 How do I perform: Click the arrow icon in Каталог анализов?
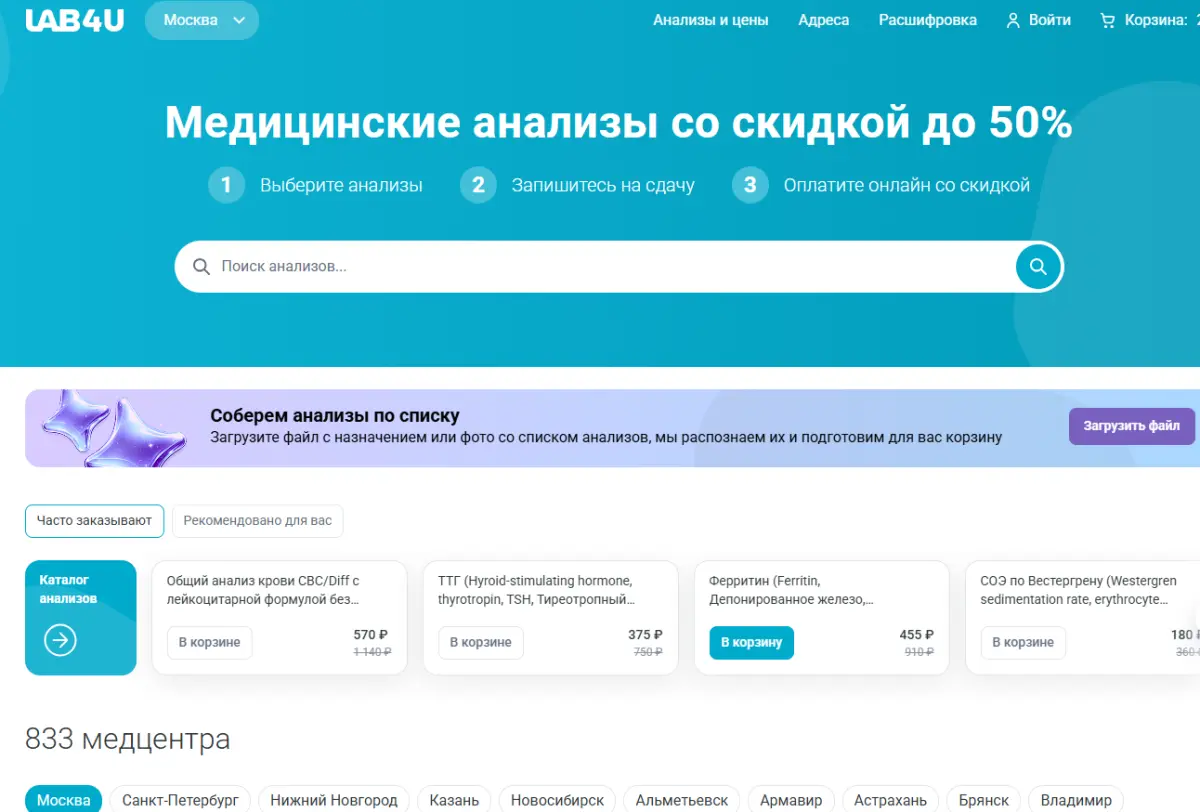point(61,640)
